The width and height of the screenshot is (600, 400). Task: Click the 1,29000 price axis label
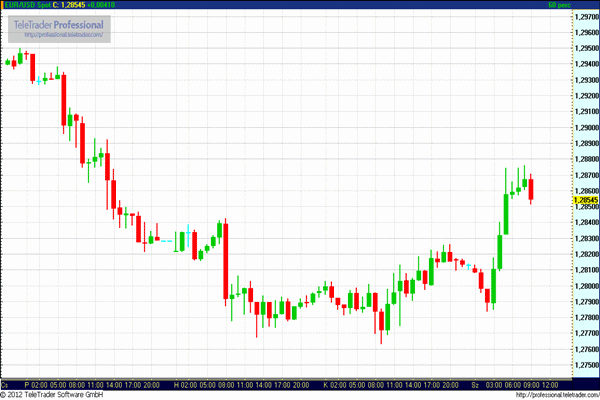coord(586,127)
